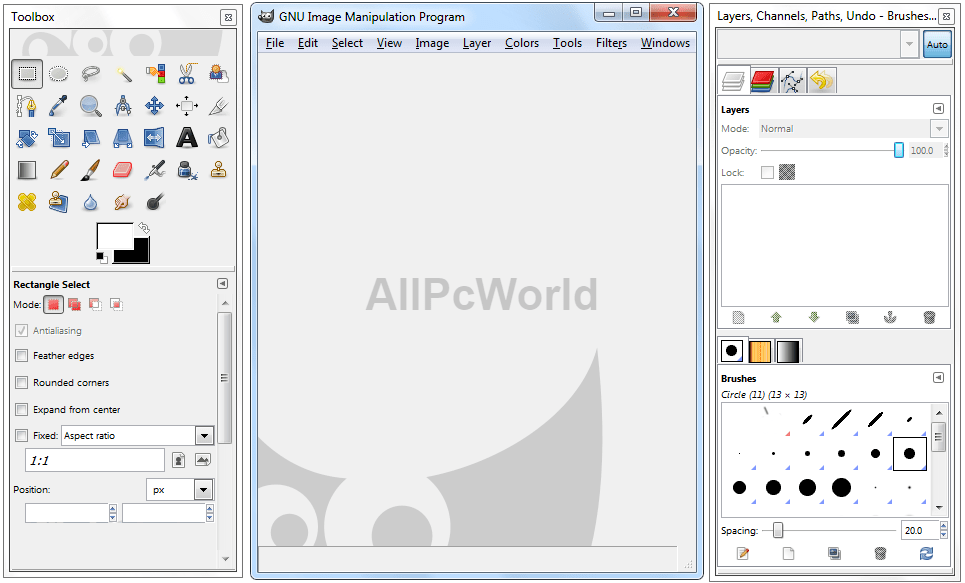Viewport: 965px width, 583px height.
Task: Select the Fuzzy Select magic wand tool
Action: pyautogui.click(x=123, y=74)
